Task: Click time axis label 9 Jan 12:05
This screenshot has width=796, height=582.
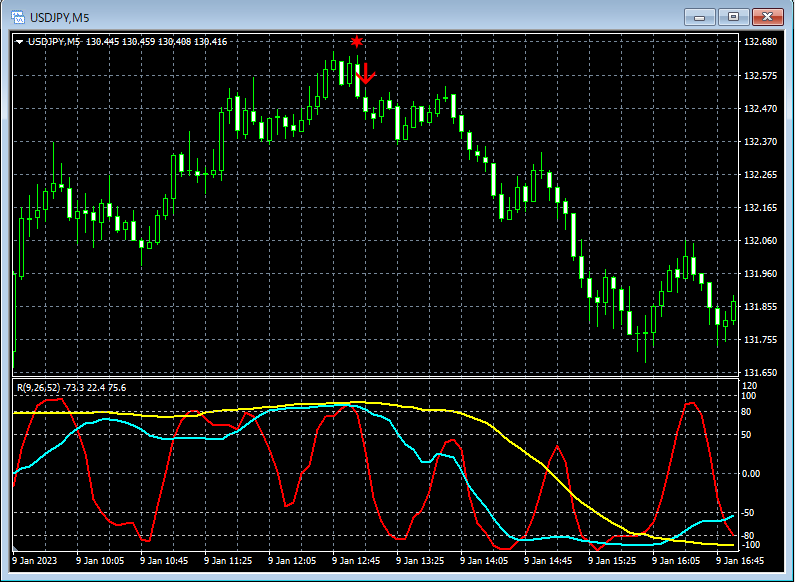Action: (x=292, y=561)
